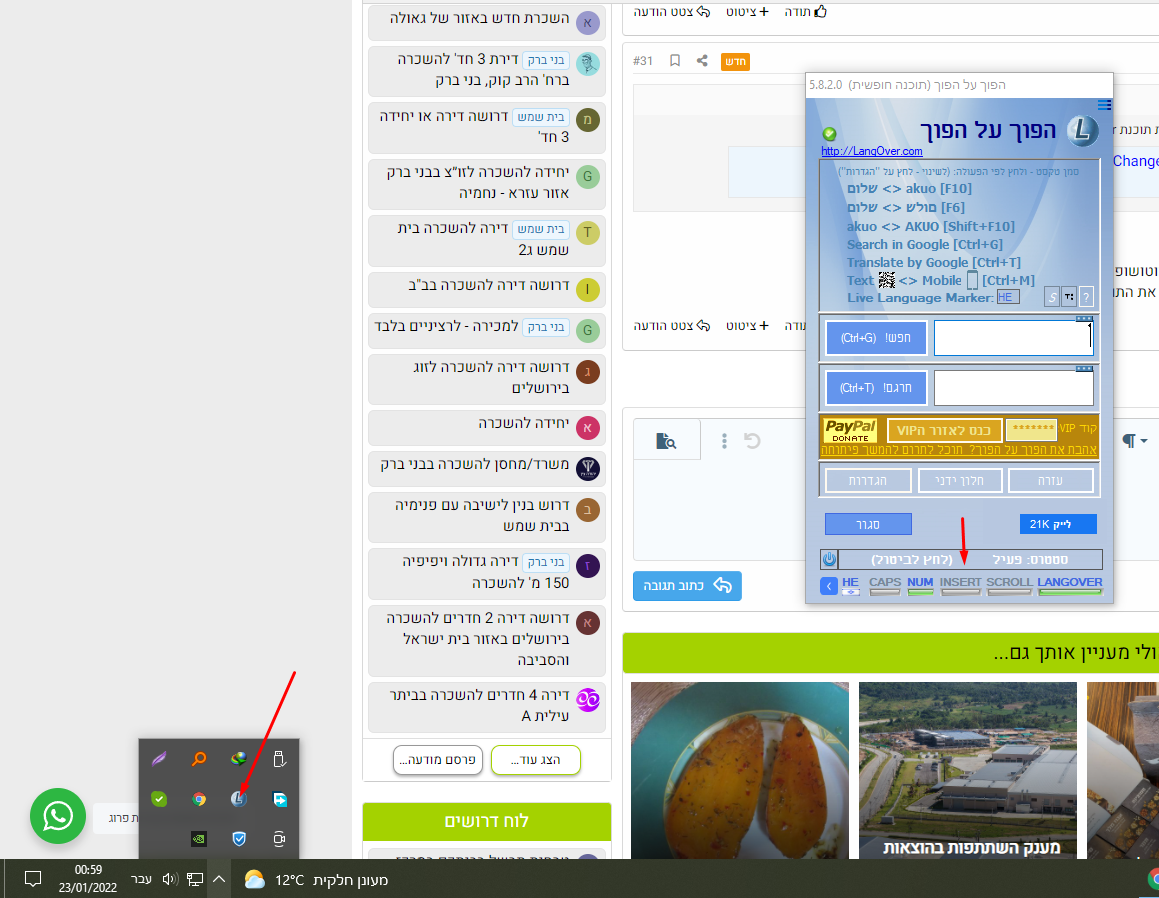Click the סגור close button in LangOver
1159x898 pixels.
pyautogui.click(x=869, y=524)
